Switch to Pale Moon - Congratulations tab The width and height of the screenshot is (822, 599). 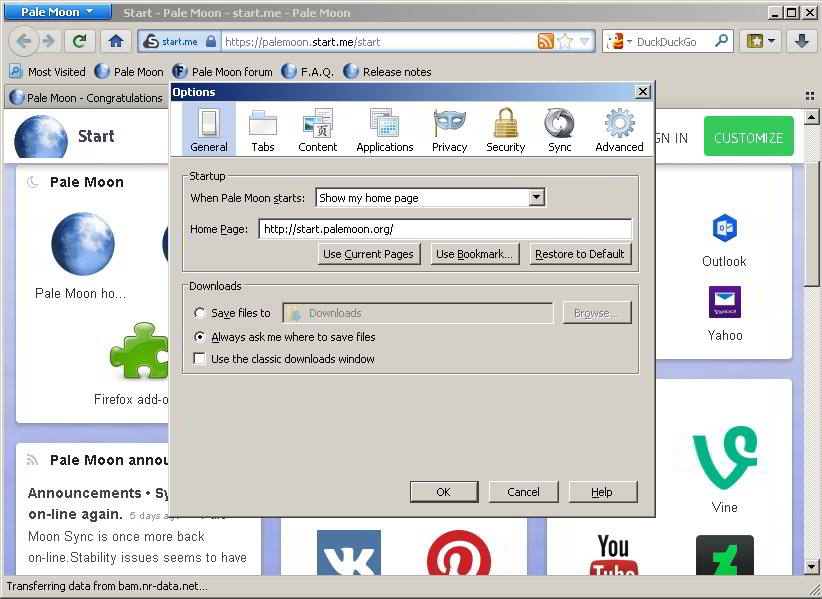pos(87,97)
